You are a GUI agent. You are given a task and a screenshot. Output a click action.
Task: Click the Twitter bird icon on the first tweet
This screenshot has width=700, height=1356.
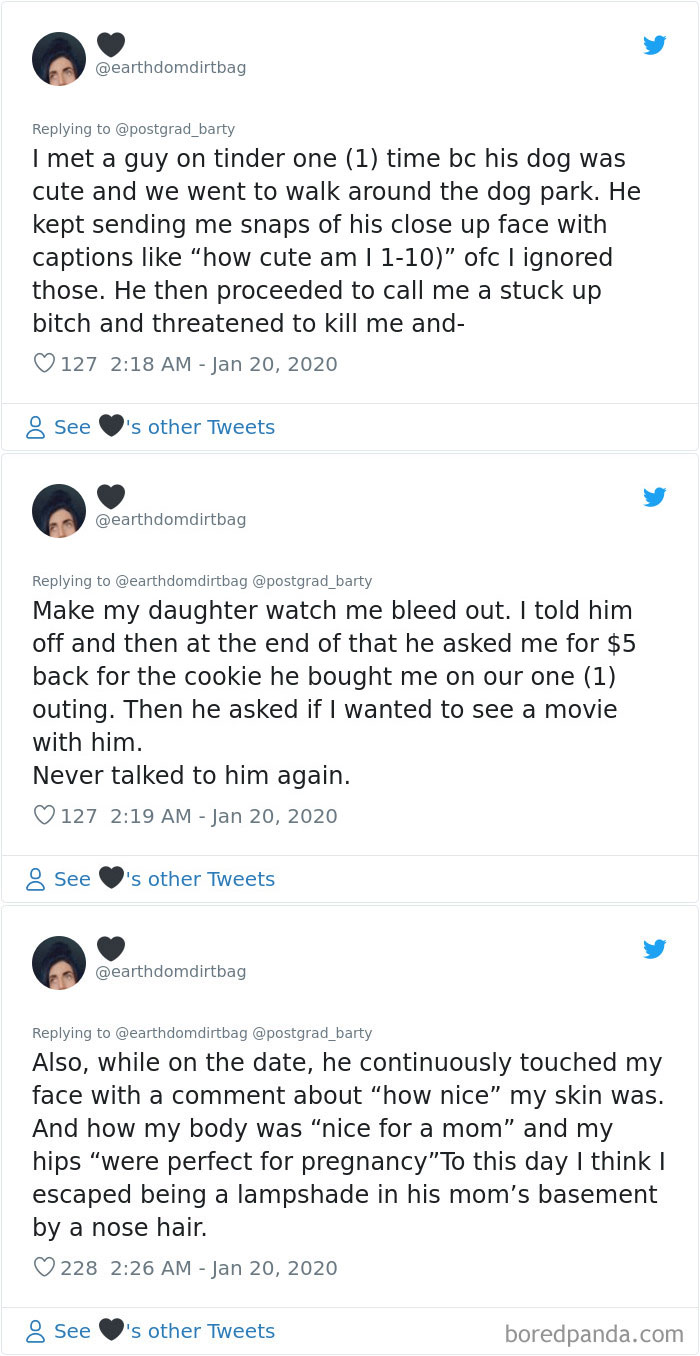[x=655, y=45]
